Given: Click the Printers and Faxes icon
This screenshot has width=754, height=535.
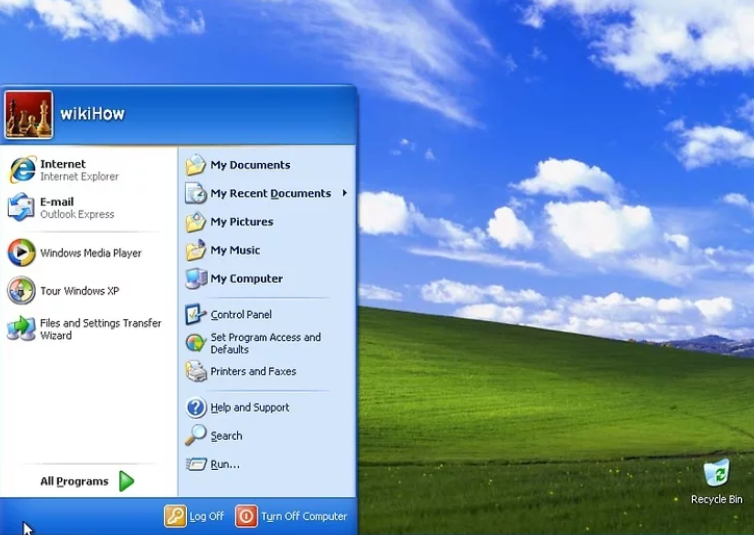Looking at the screenshot, I should click(x=196, y=371).
